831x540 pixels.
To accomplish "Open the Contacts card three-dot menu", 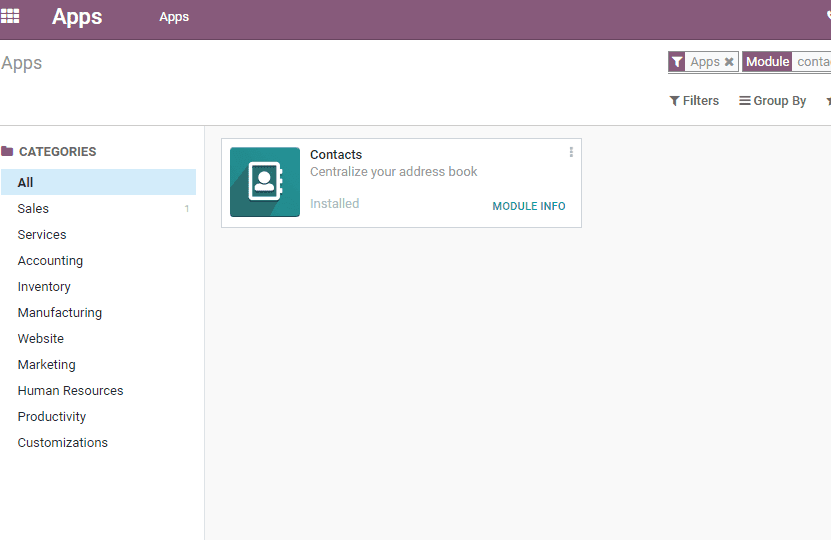I will pos(571,152).
